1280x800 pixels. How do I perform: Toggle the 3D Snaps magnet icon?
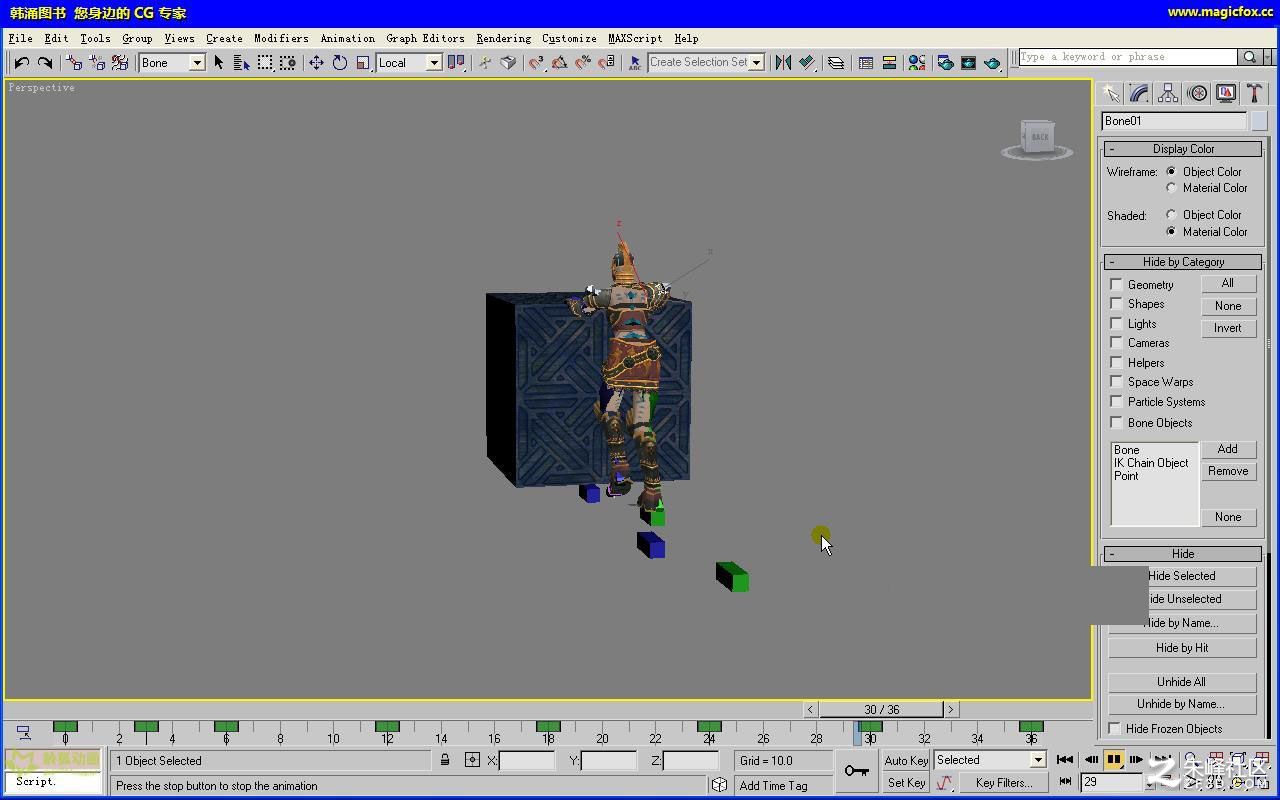click(536, 62)
